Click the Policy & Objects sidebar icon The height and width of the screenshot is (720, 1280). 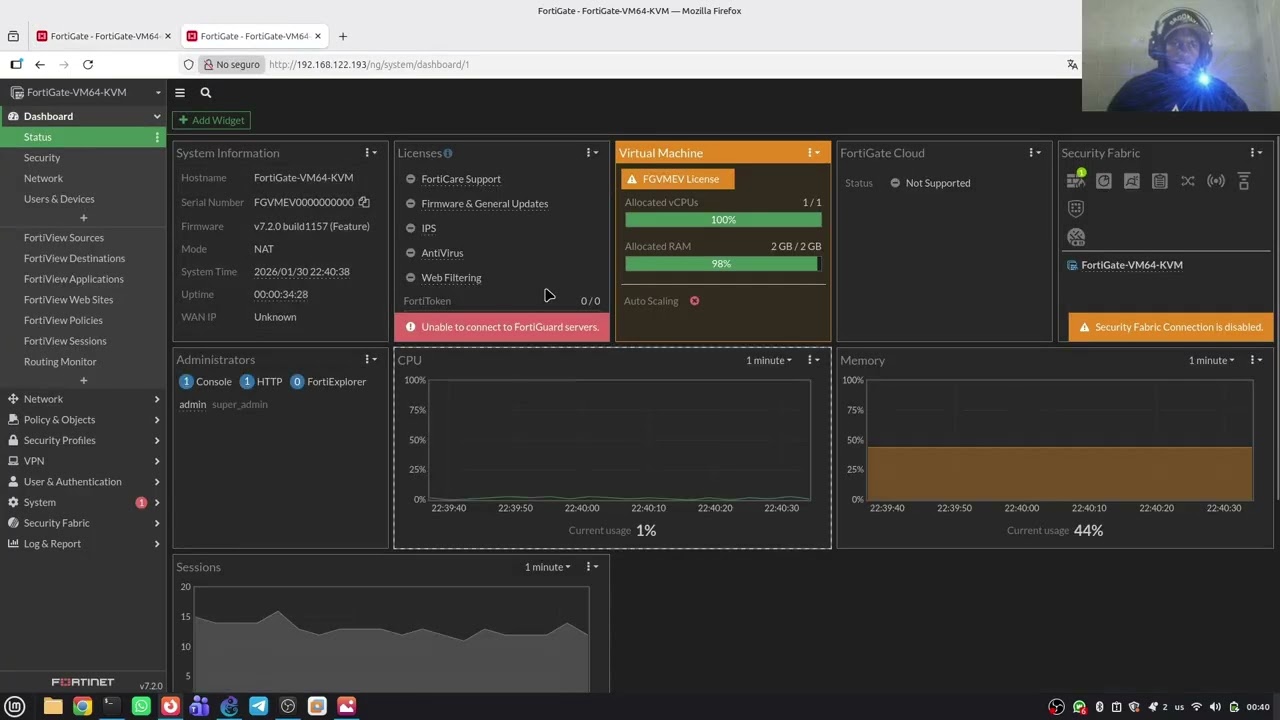pyautogui.click(x=13, y=419)
